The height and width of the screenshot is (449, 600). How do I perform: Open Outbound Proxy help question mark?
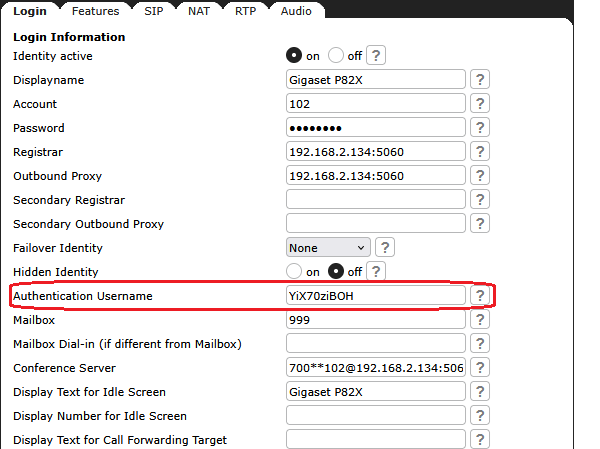tap(480, 176)
